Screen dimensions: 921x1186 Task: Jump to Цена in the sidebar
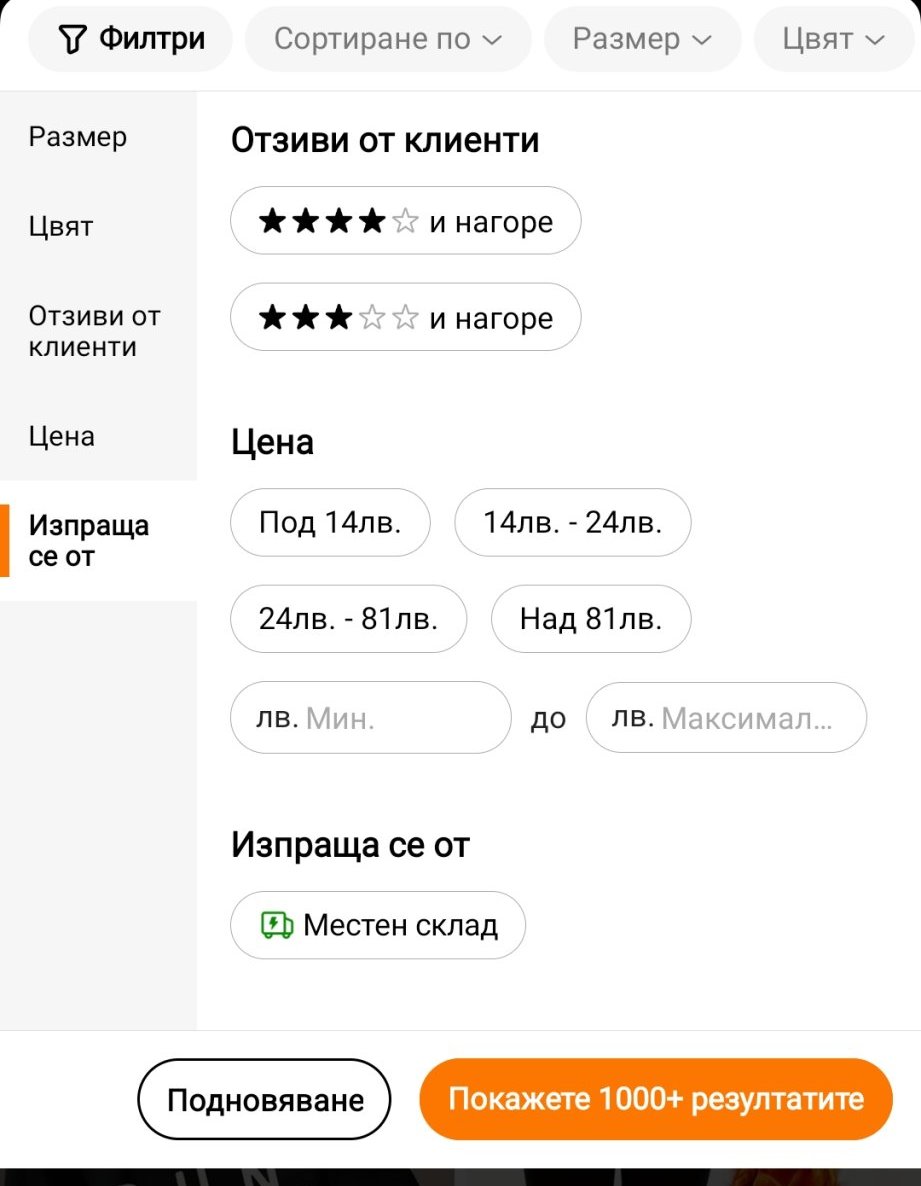(x=62, y=436)
